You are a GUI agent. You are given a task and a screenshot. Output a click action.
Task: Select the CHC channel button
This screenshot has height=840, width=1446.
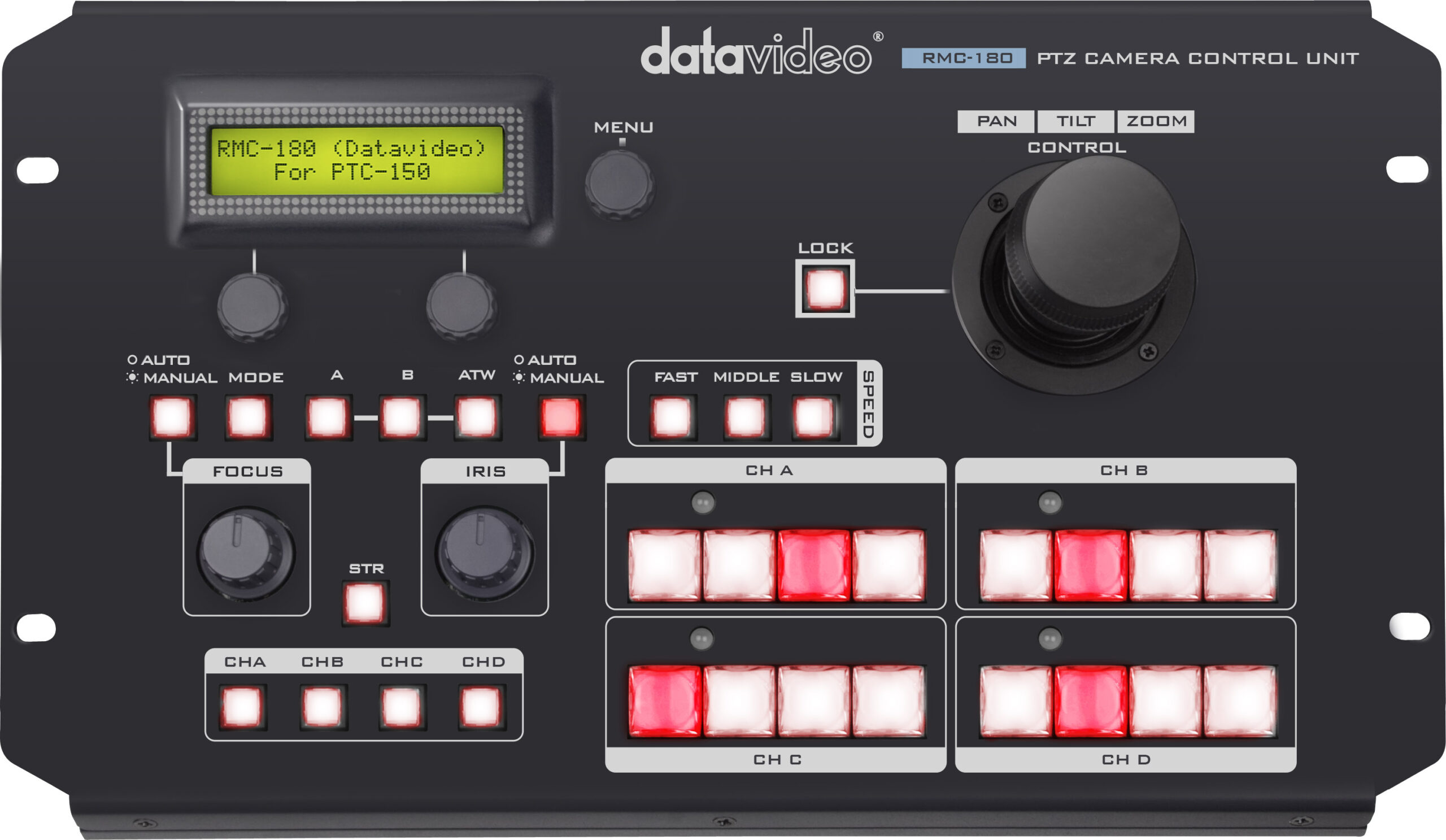tap(402, 707)
